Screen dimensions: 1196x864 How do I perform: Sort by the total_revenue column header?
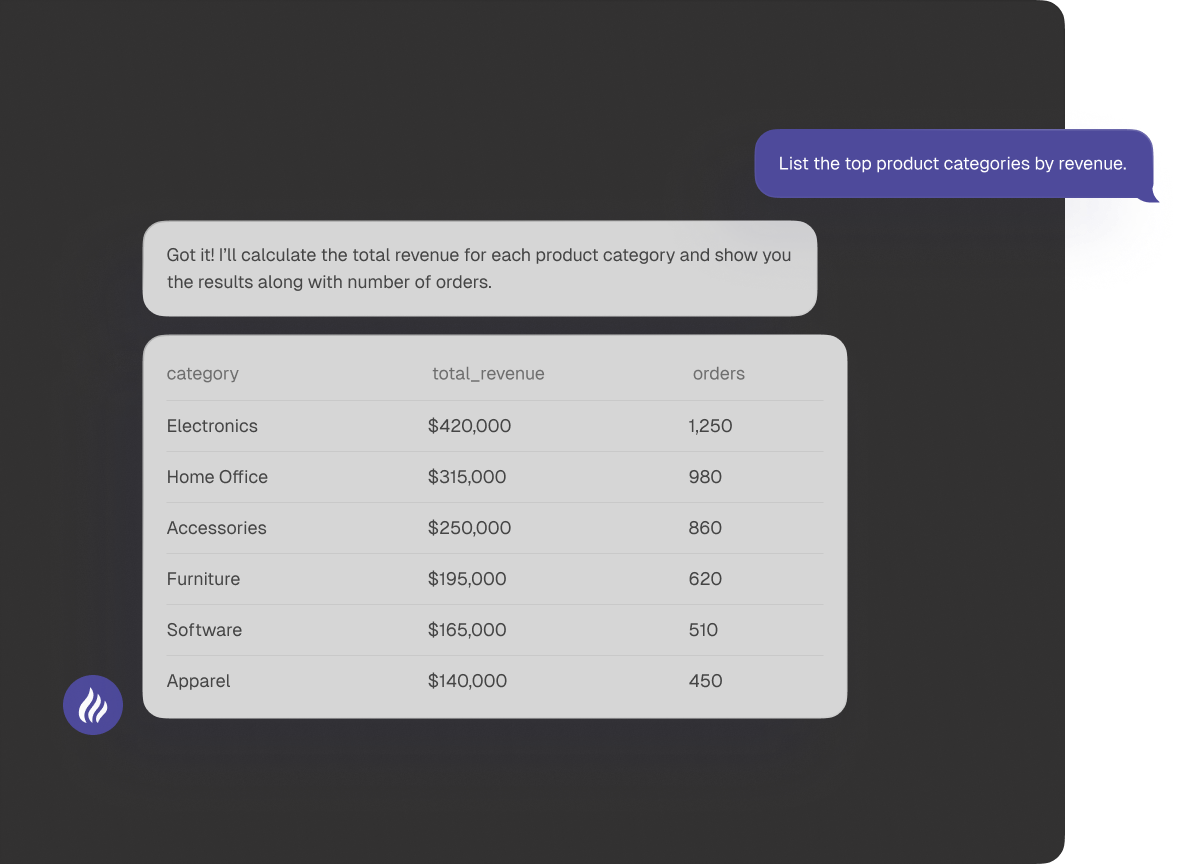click(488, 374)
